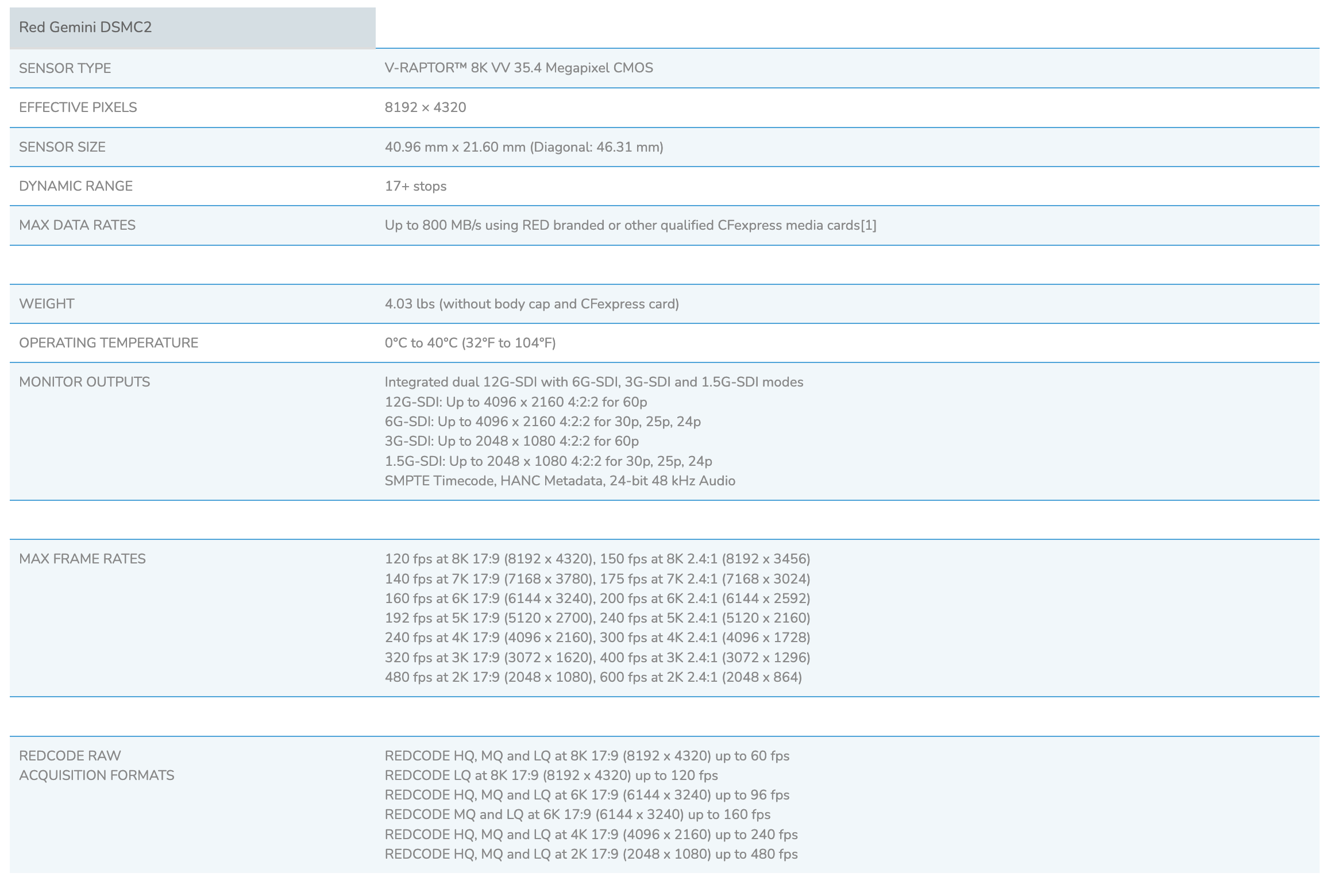The image size is (1342, 896).
Task: Click the MONITOR OUTPUTS label
Action: [x=84, y=382]
